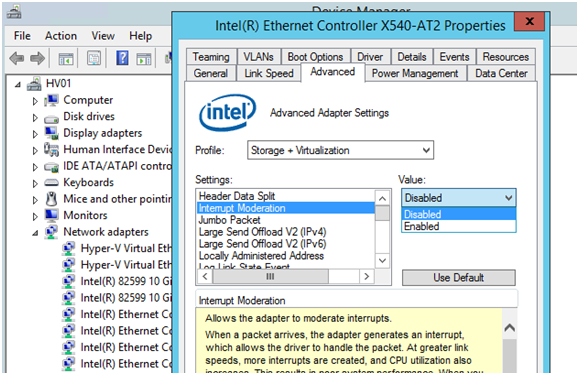Switch to the Link Speed tab
The width and height of the screenshot is (579, 375).
coord(269,73)
